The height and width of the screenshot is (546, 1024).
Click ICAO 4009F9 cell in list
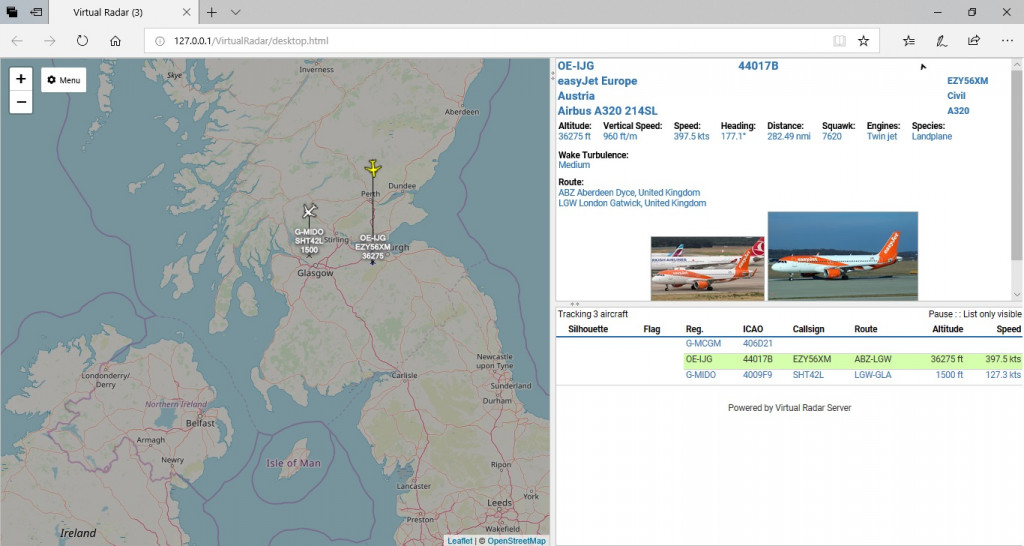click(758, 375)
